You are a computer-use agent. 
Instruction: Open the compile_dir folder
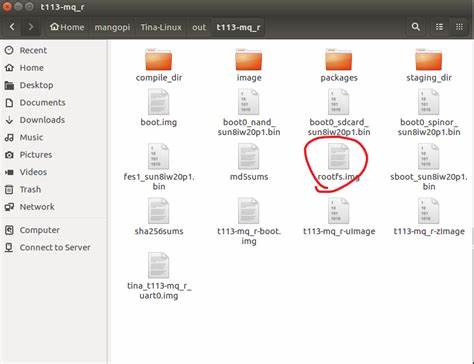click(159, 60)
